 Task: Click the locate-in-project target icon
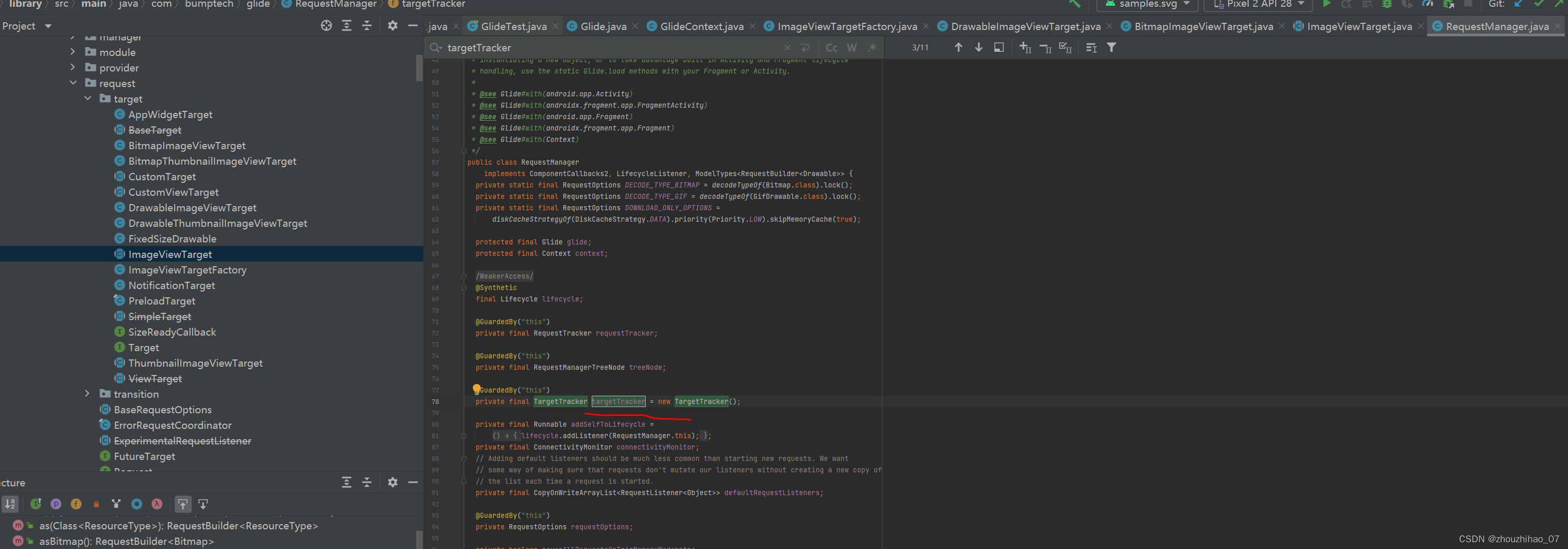click(326, 25)
